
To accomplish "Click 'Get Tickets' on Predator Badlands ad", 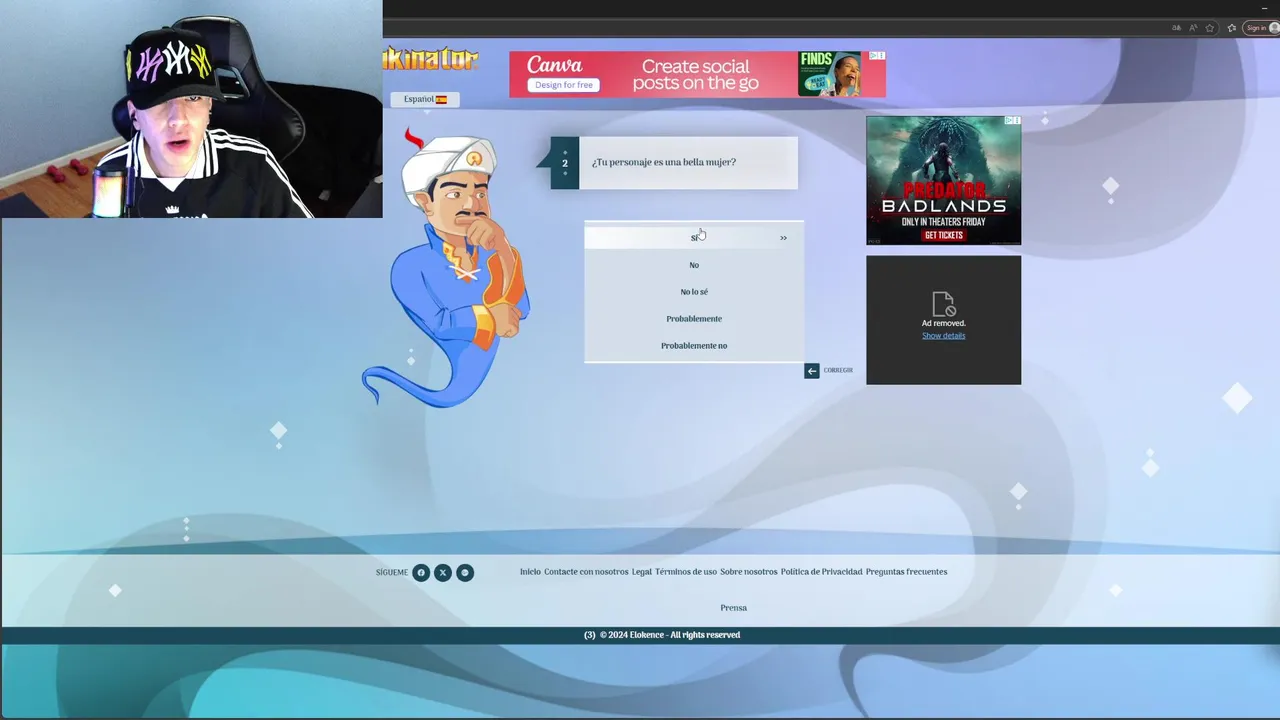I will coord(944,235).
